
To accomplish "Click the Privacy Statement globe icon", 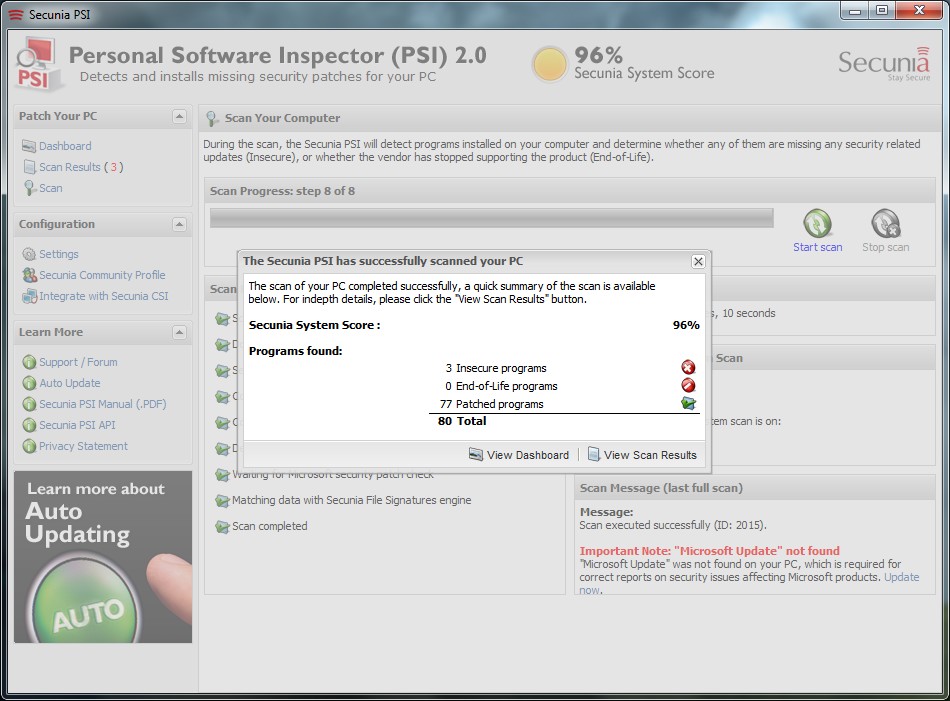I will click(x=29, y=447).
